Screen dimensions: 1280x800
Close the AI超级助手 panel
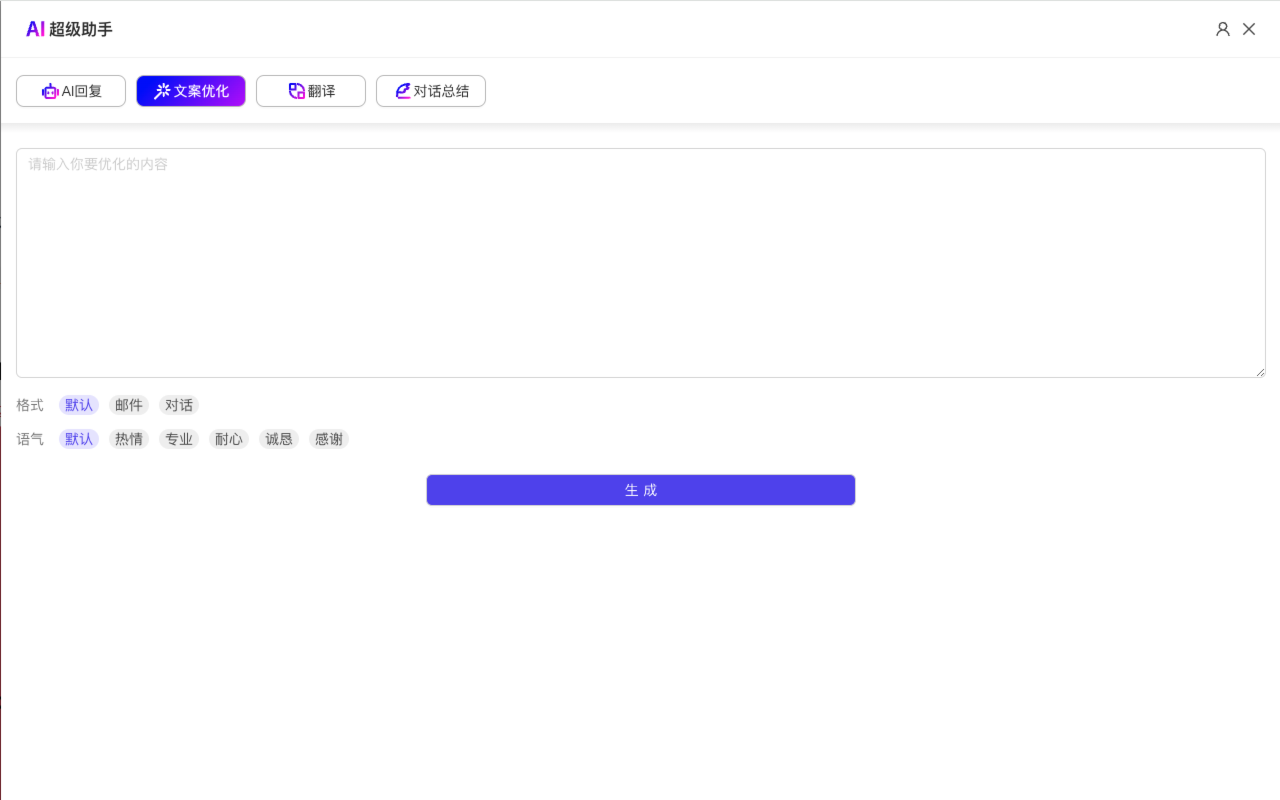pyautogui.click(x=1249, y=29)
